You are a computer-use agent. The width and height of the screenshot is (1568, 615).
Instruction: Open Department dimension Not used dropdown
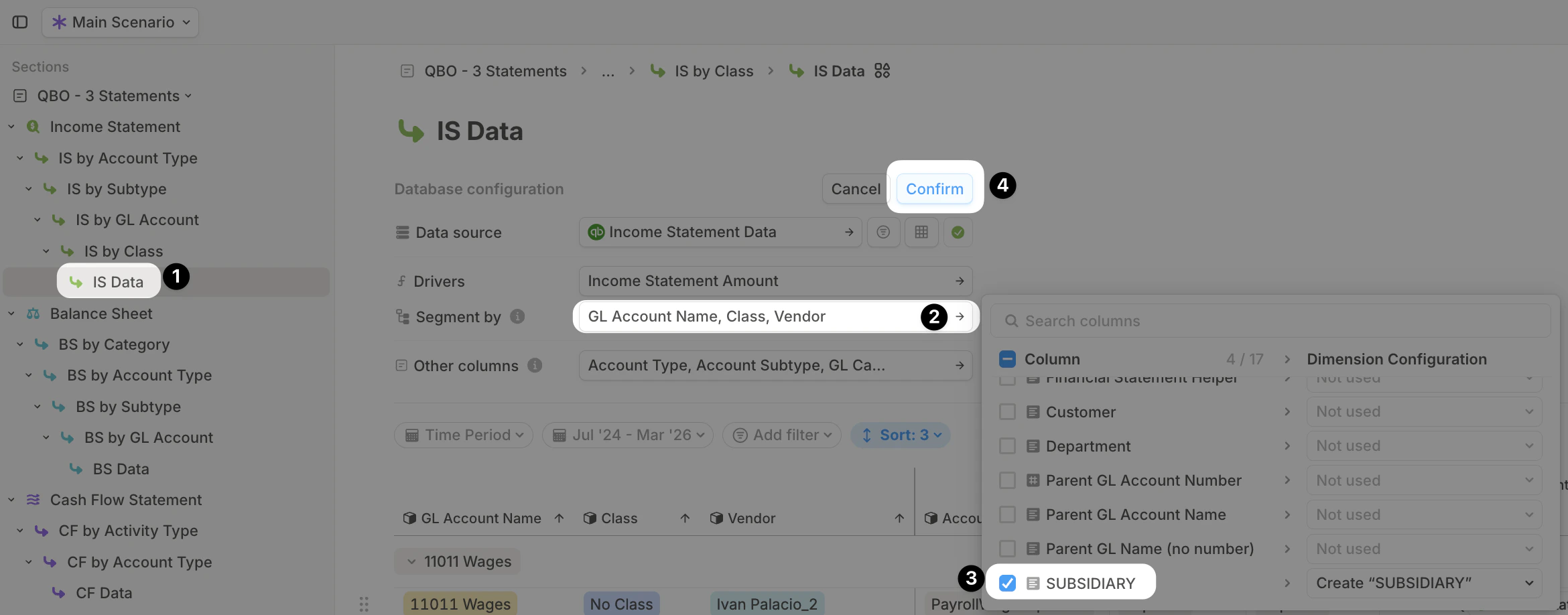1424,446
